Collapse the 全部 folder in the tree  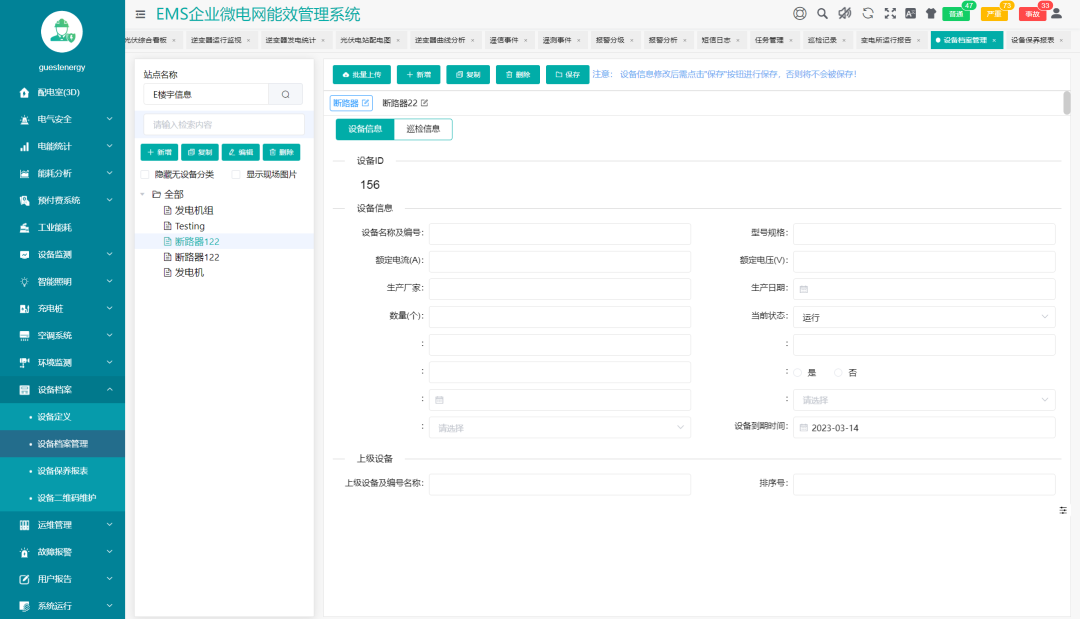143,194
